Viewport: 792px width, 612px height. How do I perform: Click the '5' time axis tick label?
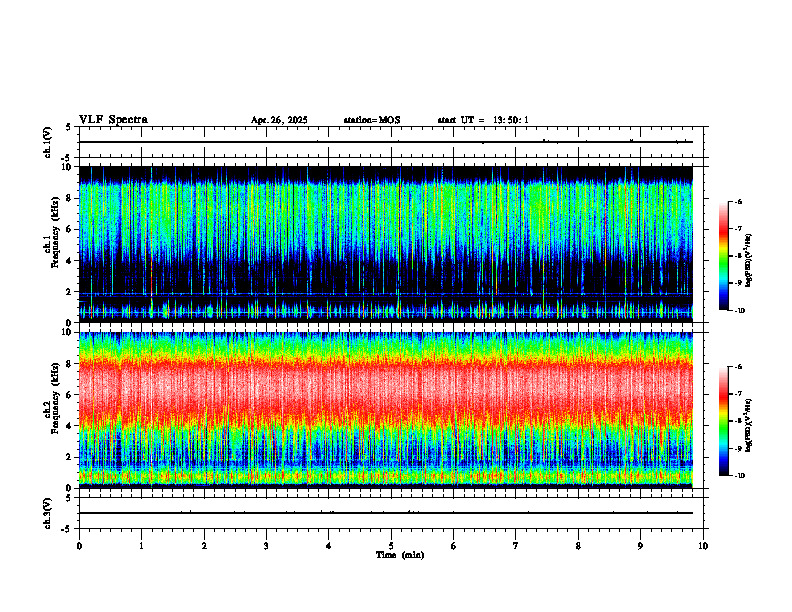[391, 546]
